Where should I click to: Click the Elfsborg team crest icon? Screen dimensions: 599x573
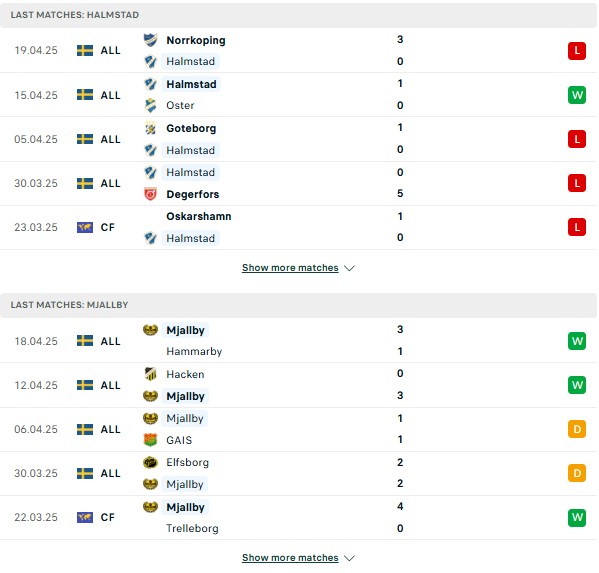151,463
